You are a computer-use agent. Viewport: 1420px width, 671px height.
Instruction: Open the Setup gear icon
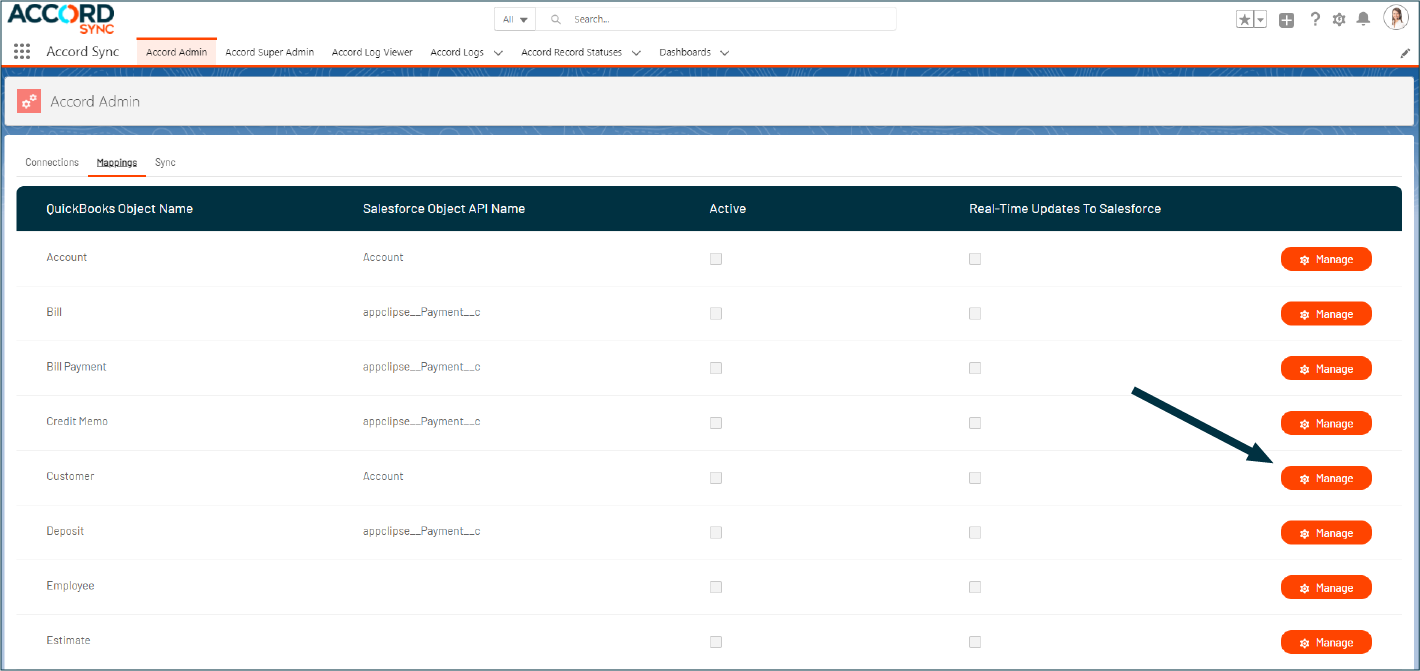(x=1339, y=19)
